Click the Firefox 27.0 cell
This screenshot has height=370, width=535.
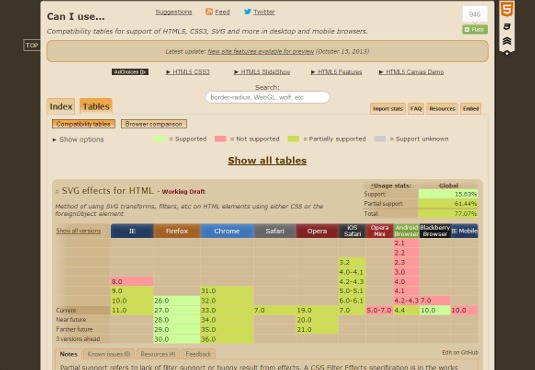point(177,310)
